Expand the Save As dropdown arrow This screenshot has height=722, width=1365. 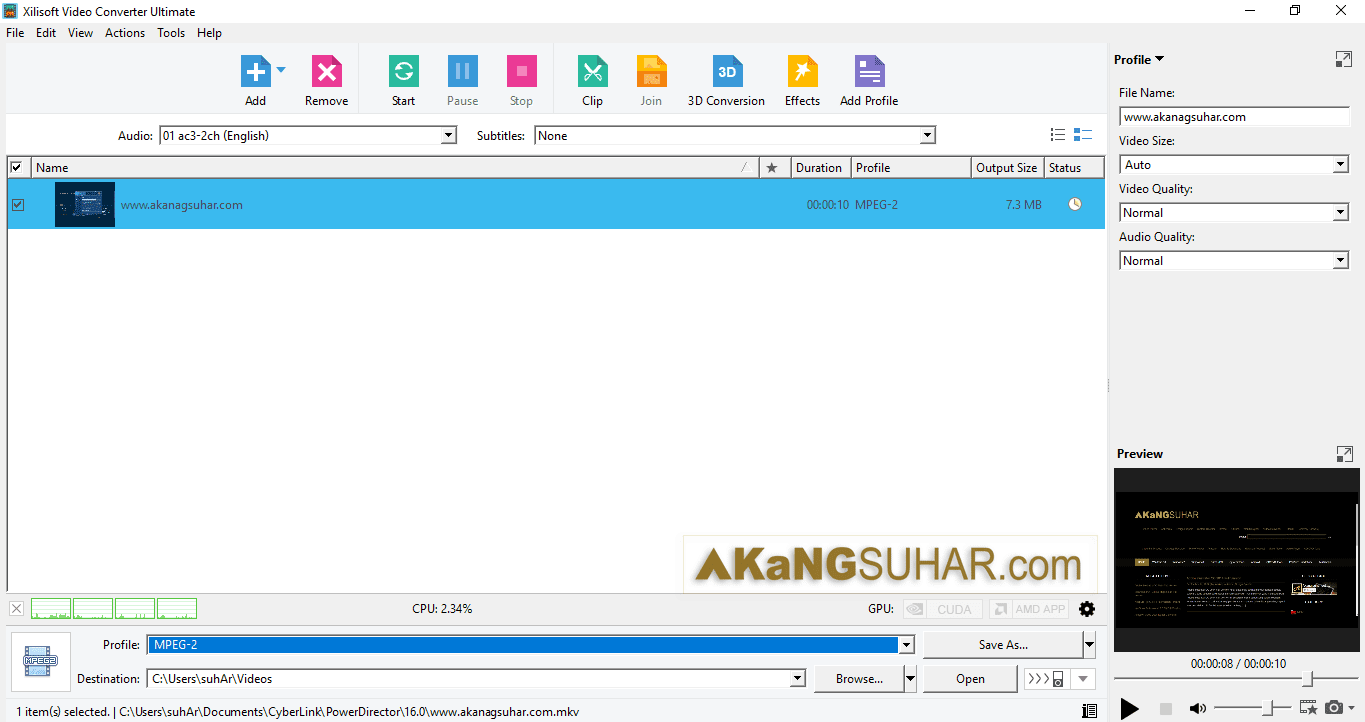point(1089,645)
